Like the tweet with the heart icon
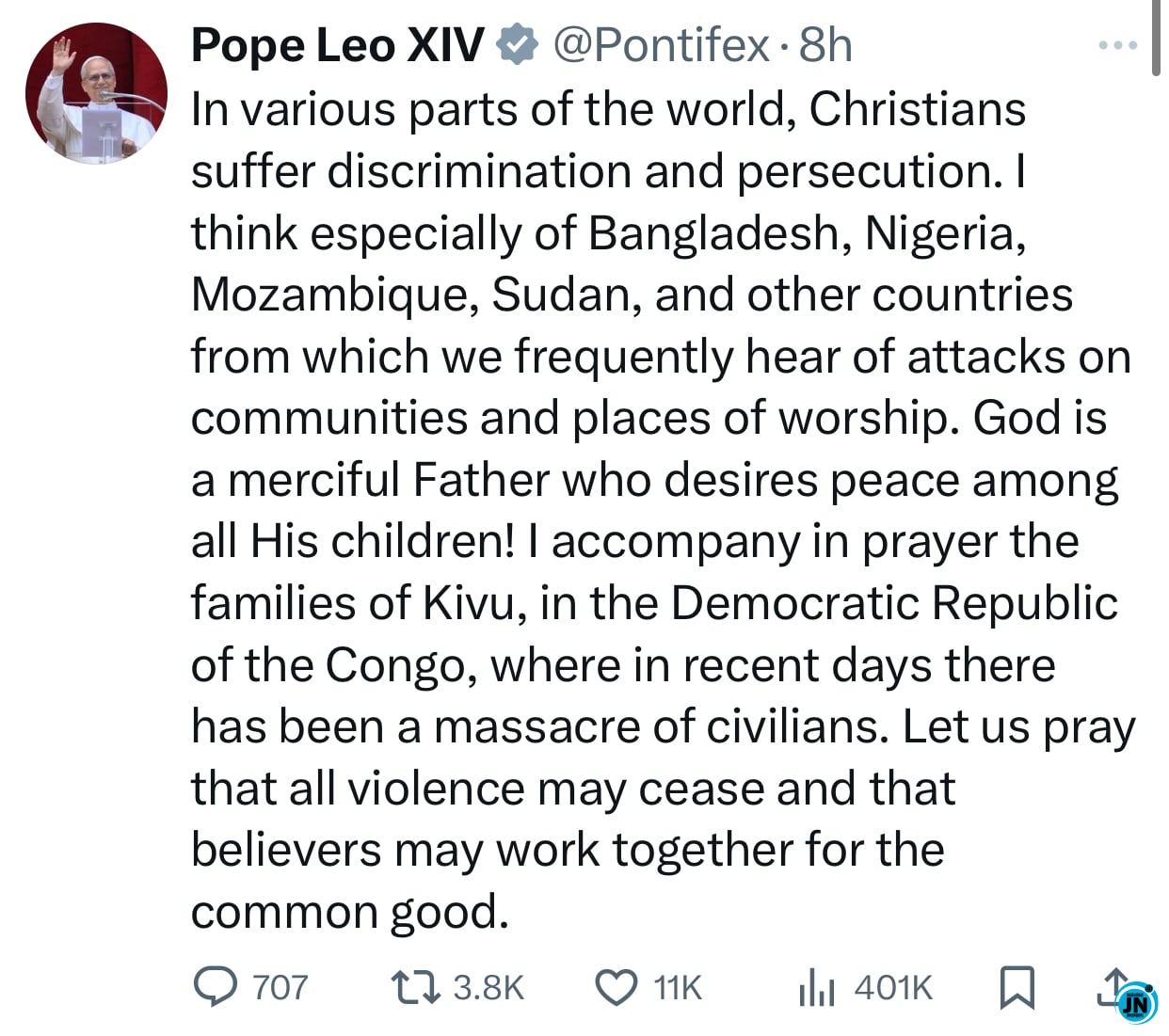Image resolution: width=1169 pixels, height=1036 pixels. 617,987
